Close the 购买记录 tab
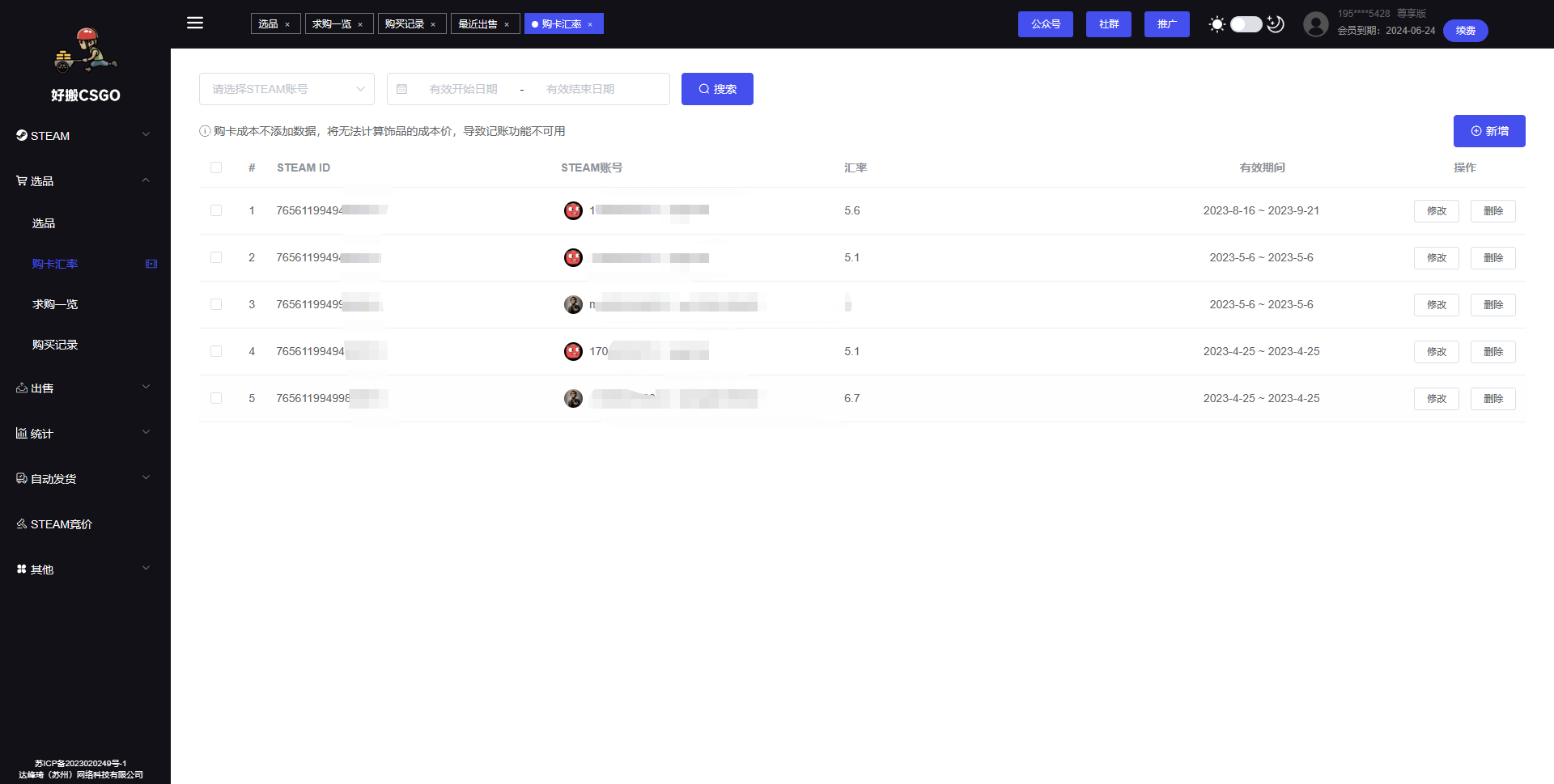1554x784 pixels. click(x=433, y=24)
